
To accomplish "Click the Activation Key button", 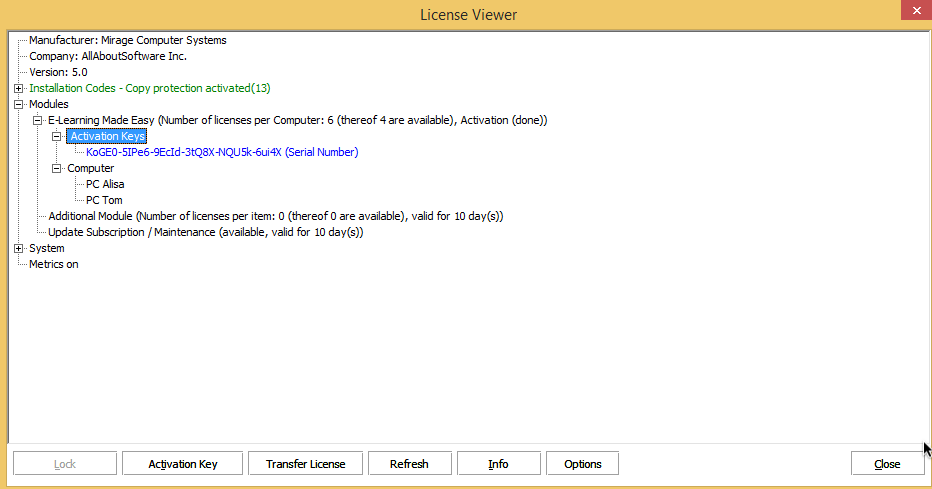I will [x=182, y=464].
